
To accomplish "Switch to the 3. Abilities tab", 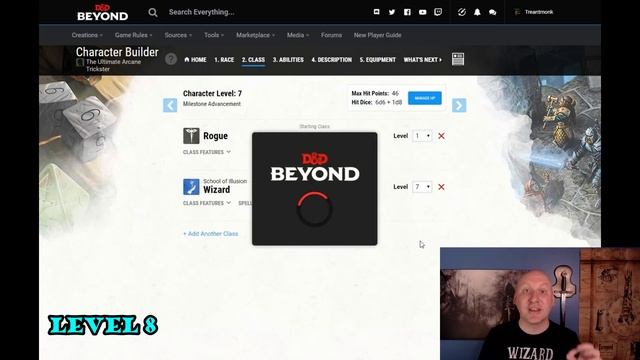I will tap(288, 60).
